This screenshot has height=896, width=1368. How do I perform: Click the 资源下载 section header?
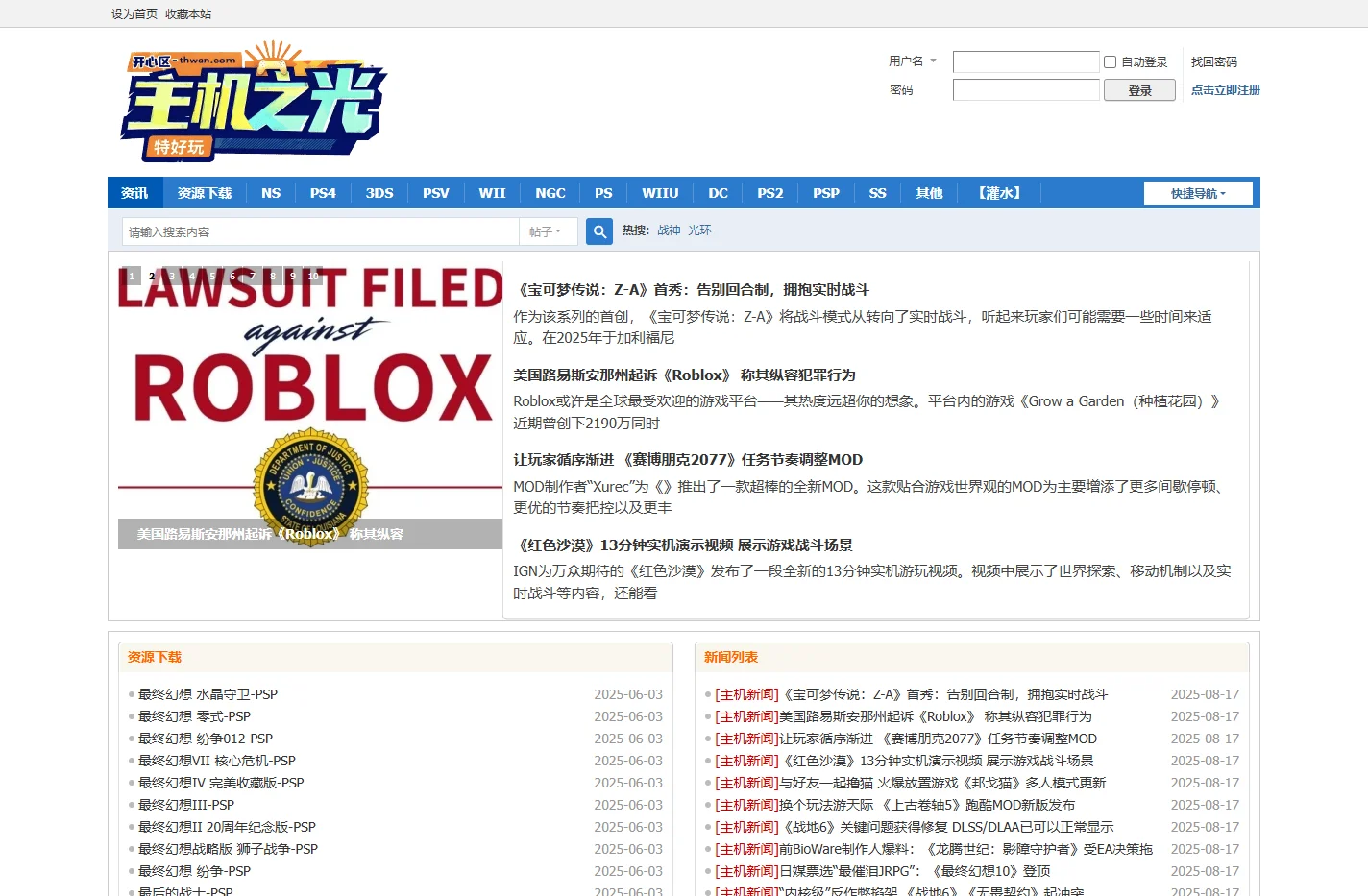click(x=155, y=657)
